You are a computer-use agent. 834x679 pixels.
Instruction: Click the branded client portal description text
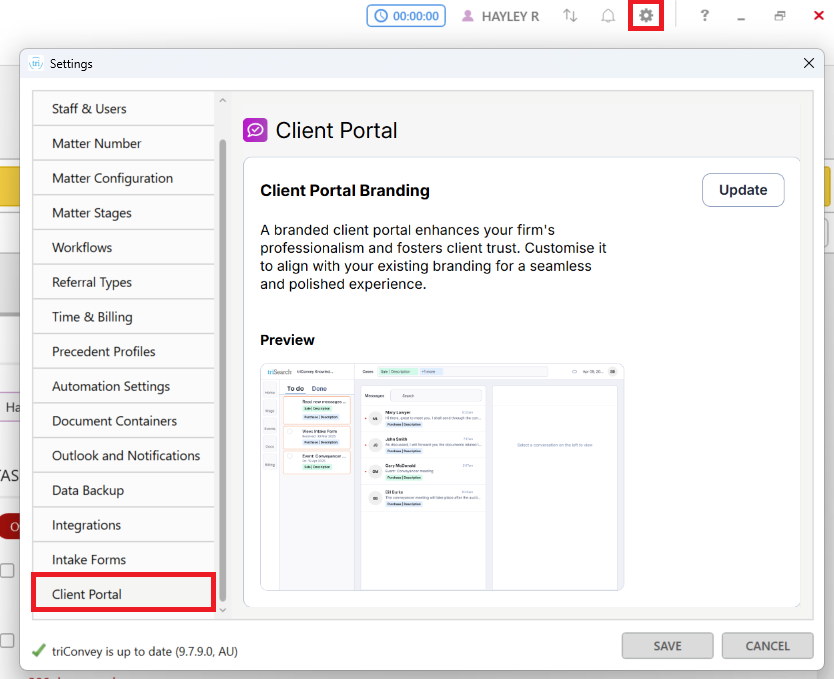(x=433, y=257)
